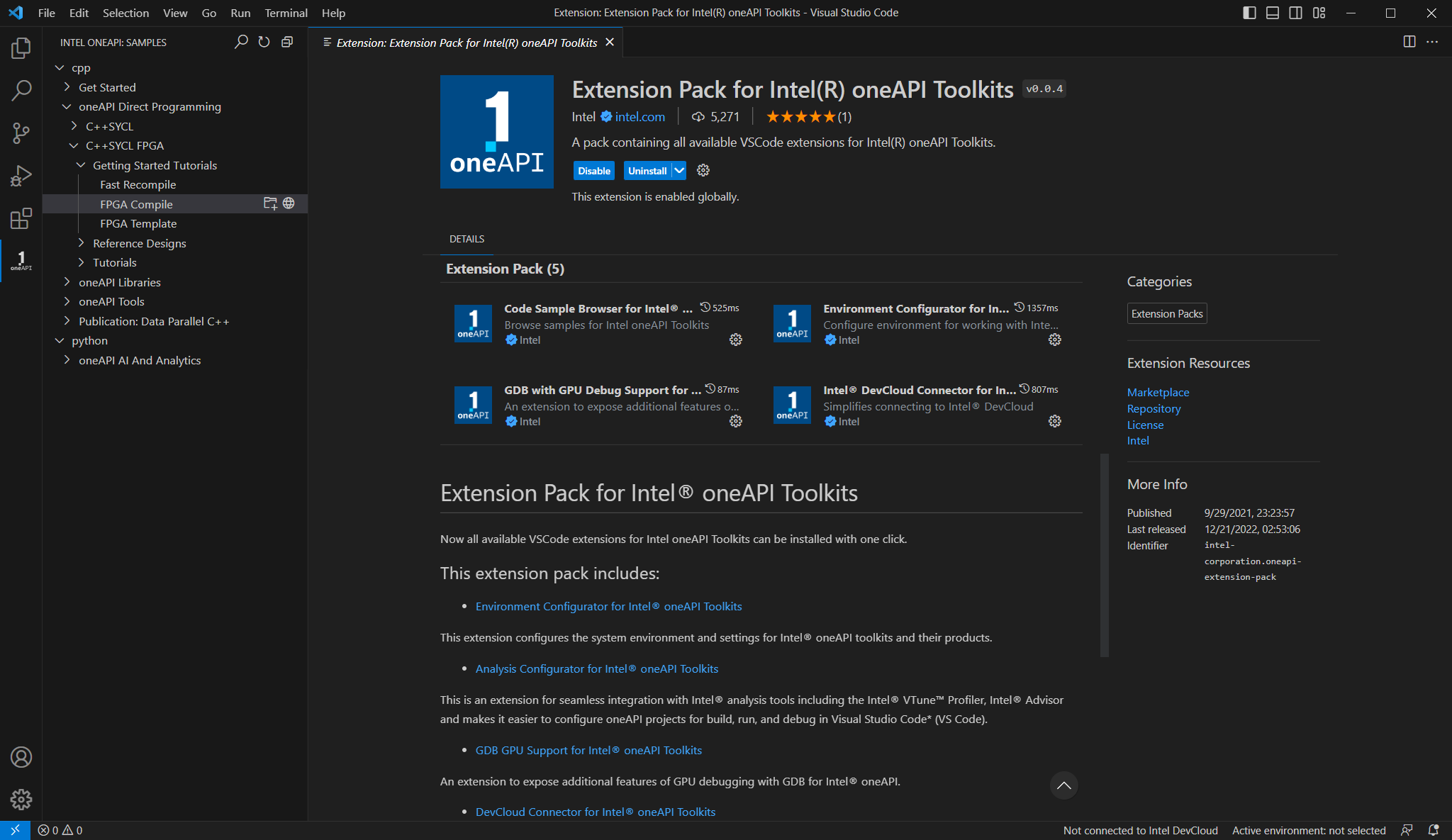Viewport: 1452px width, 840px height.
Task: Toggle the bottom panel layout
Action: [x=1273, y=13]
